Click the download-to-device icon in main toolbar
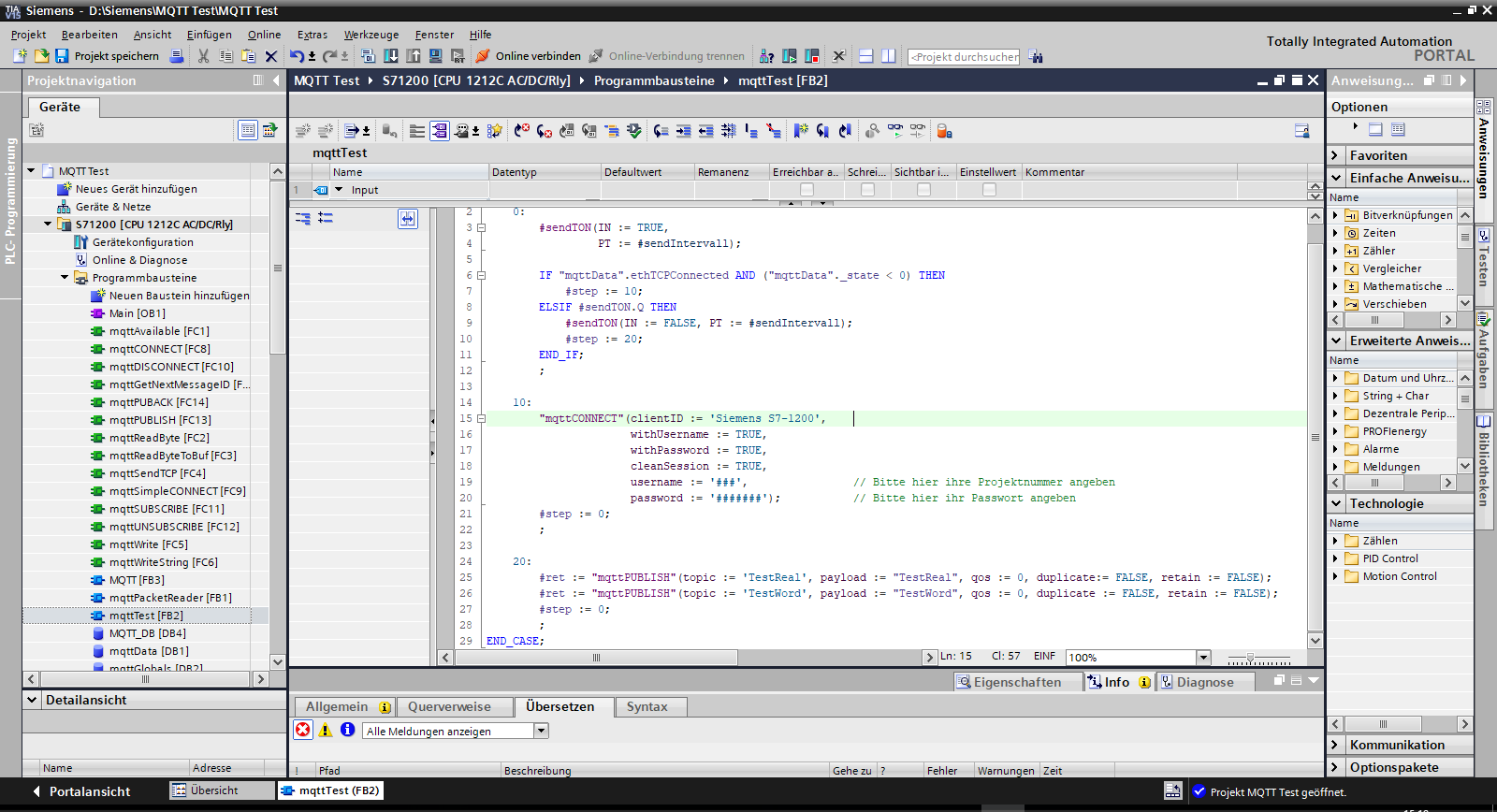Screen dimensions: 1497x812 391,56
